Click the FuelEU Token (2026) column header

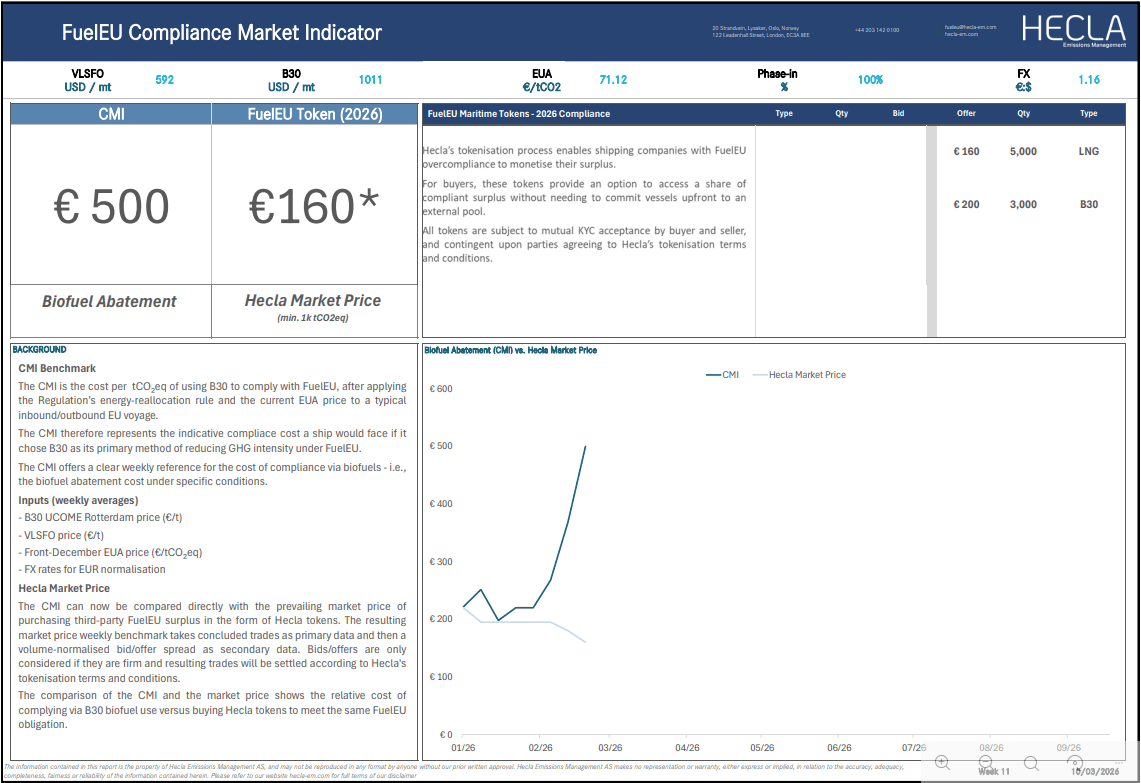(315, 114)
